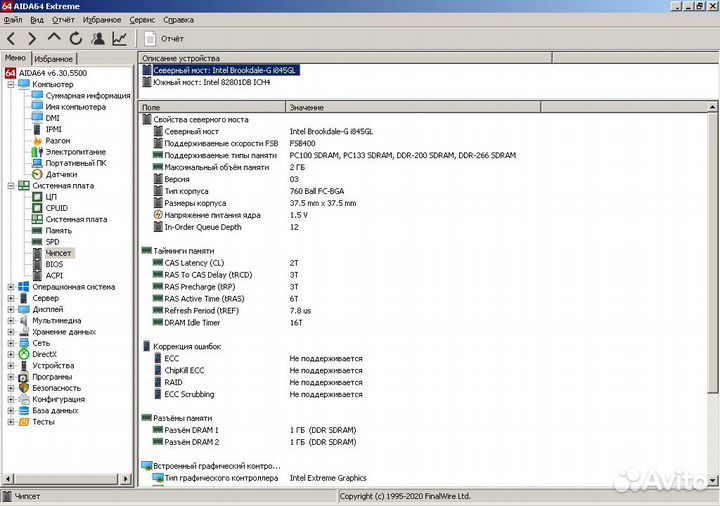
Task: Open the Избранное menu in the menu bar
Action: click(x=102, y=20)
